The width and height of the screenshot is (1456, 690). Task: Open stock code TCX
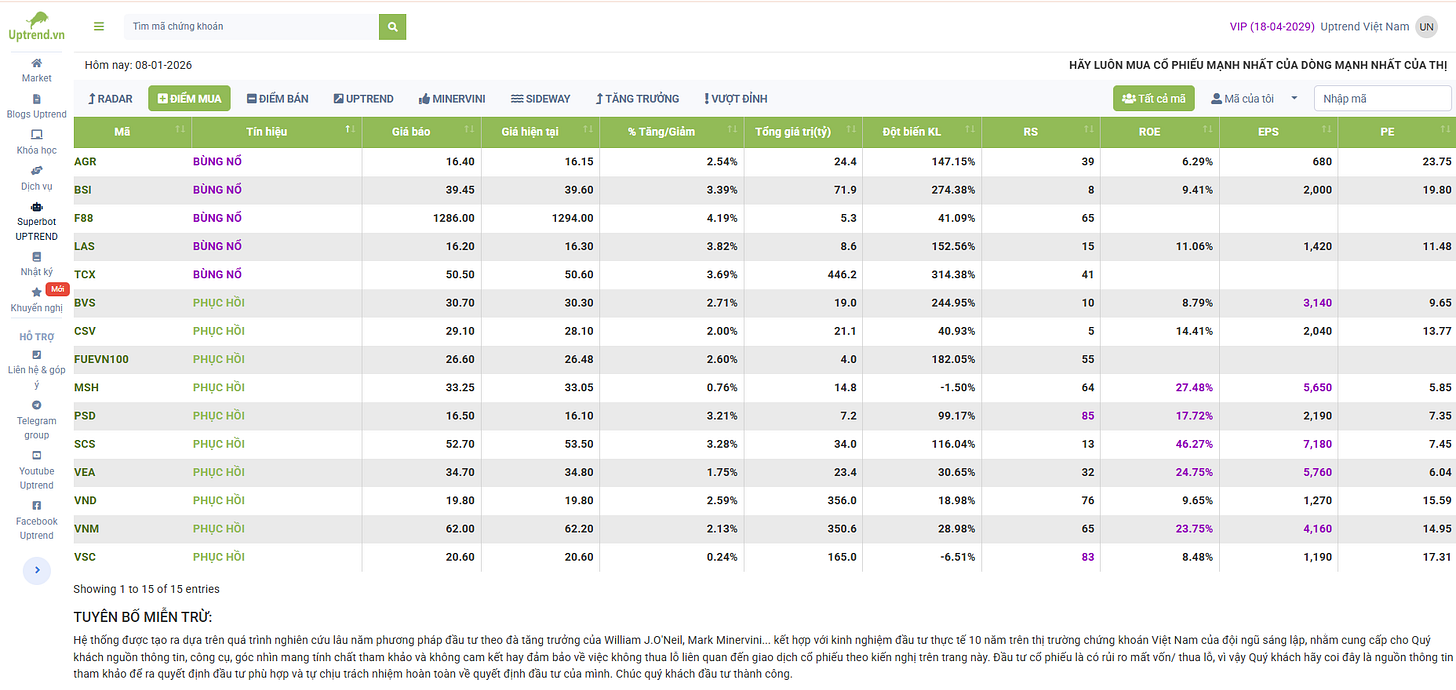click(x=85, y=274)
